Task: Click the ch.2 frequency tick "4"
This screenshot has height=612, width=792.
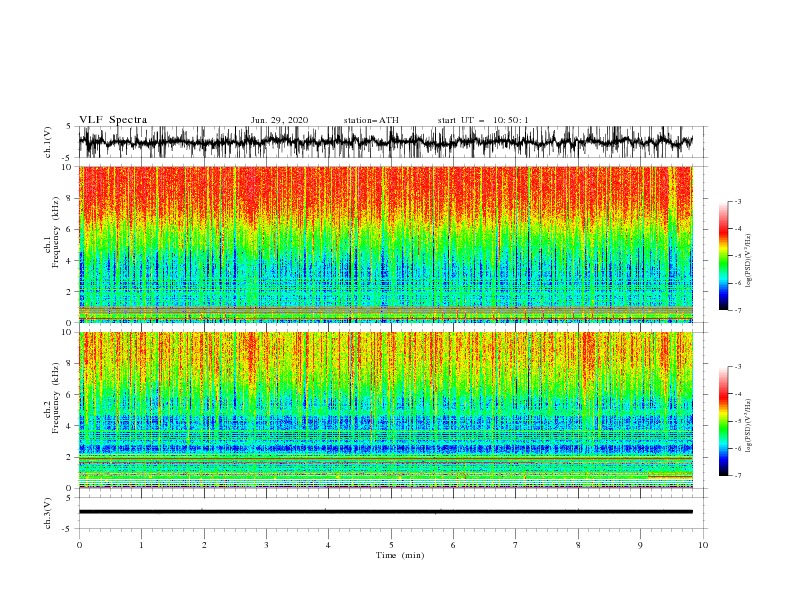Action: tap(70, 426)
